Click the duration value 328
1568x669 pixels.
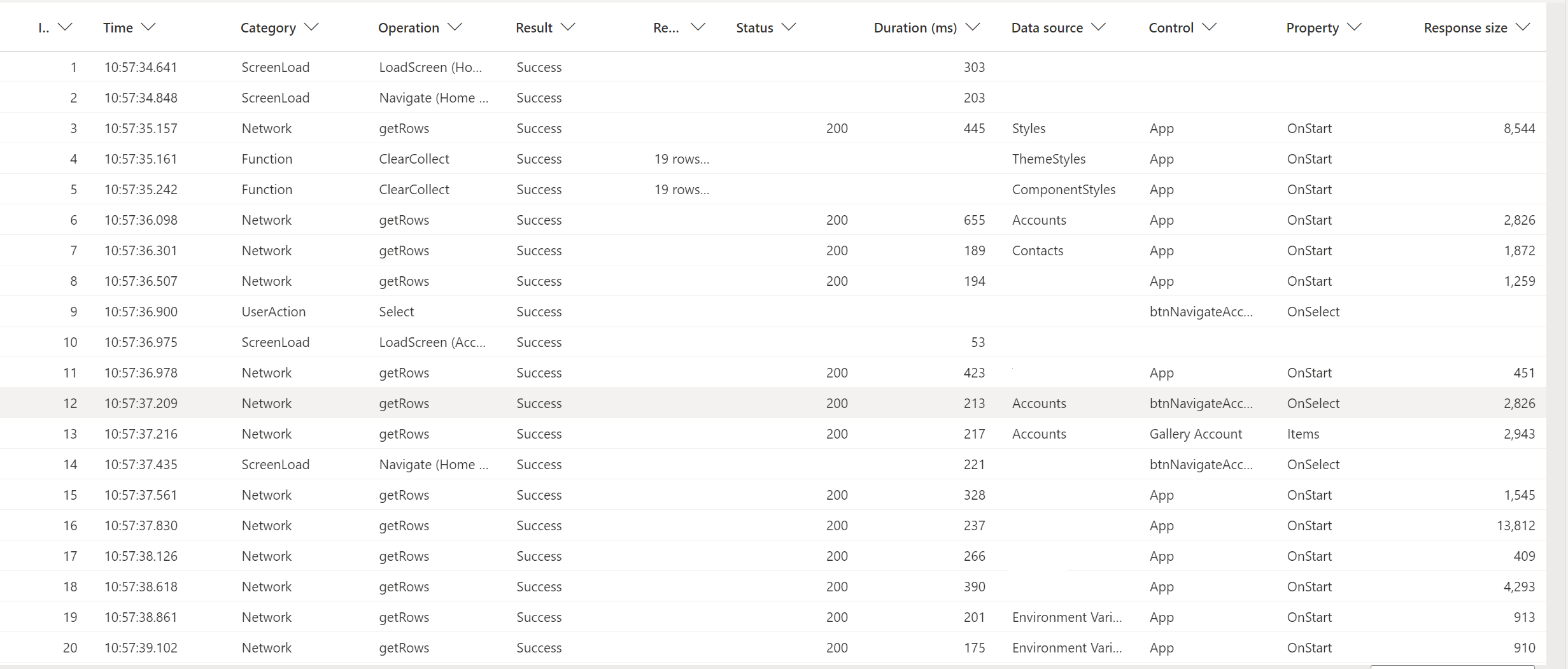pos(974,495)
